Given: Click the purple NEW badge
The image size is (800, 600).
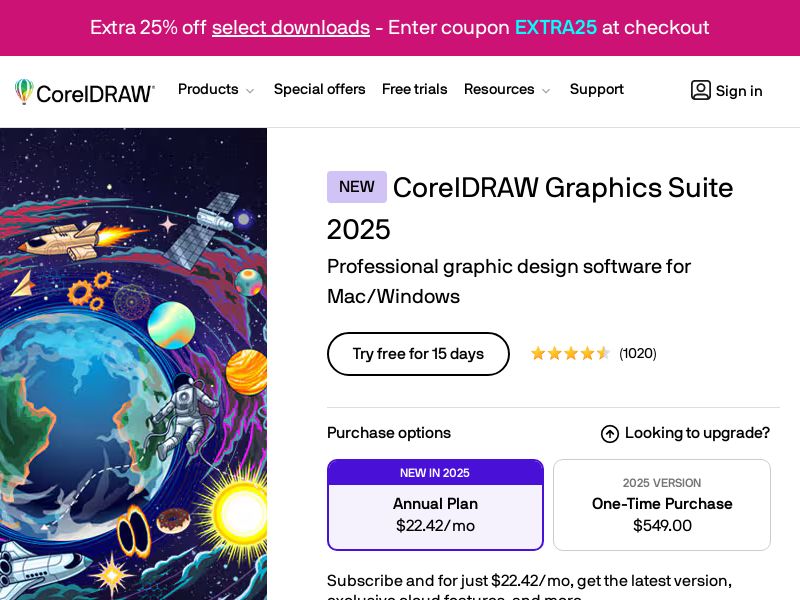Looking at the screenshot, I should (x=357, y=187).
